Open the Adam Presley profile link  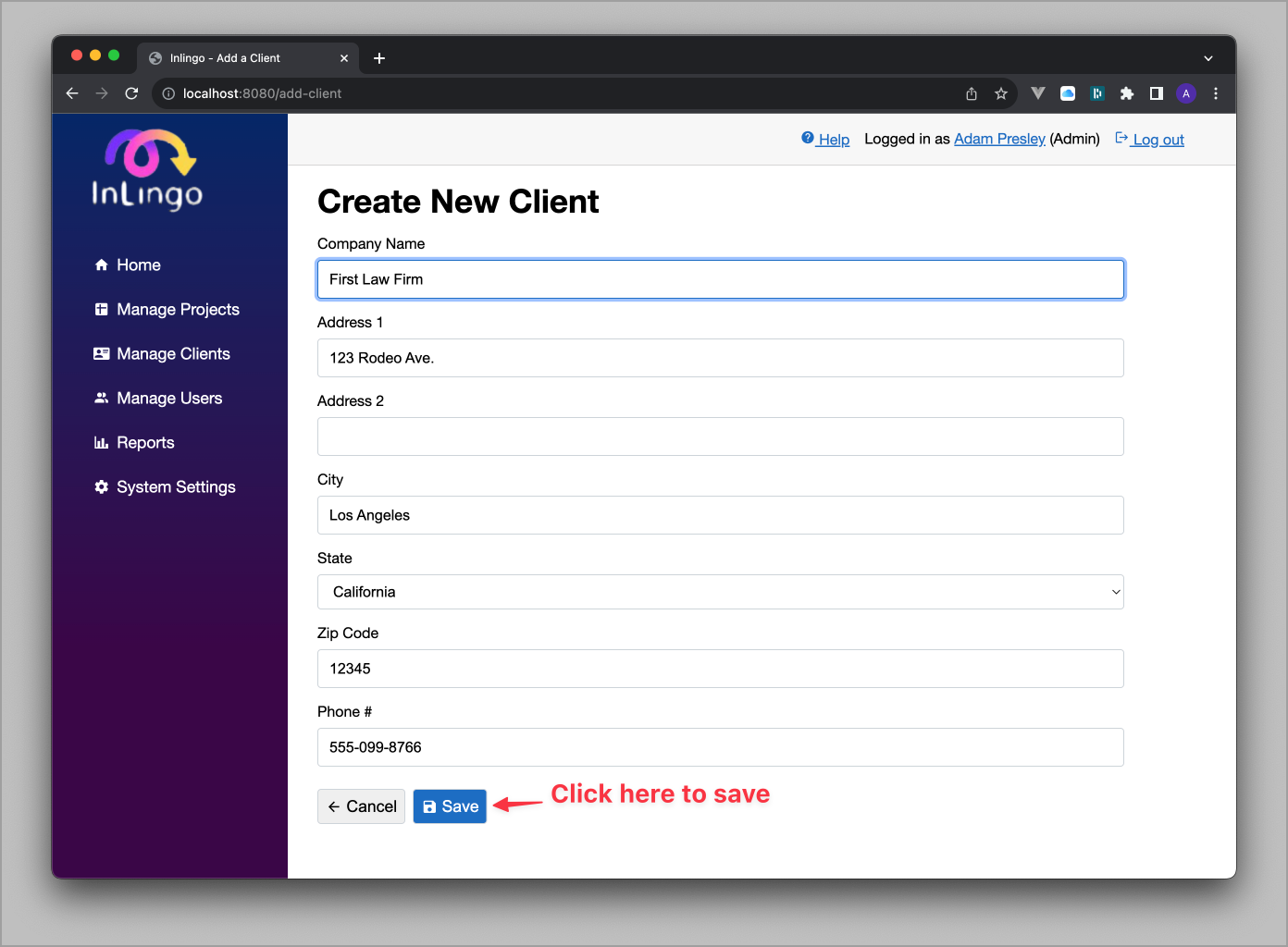tap(999, 139)
